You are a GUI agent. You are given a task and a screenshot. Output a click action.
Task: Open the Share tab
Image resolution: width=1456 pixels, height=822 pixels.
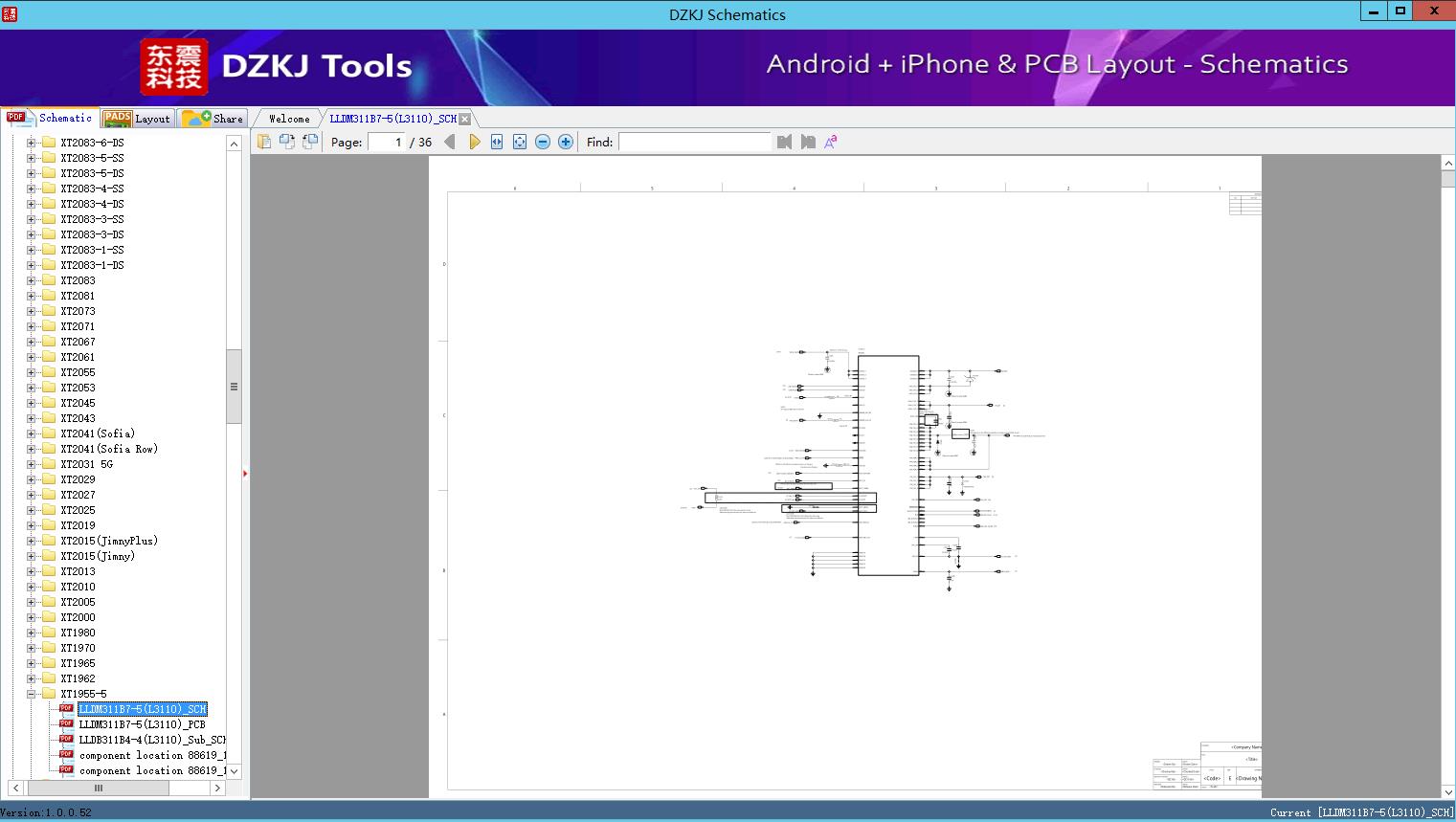pyautogui.click(x=213, y=119)
